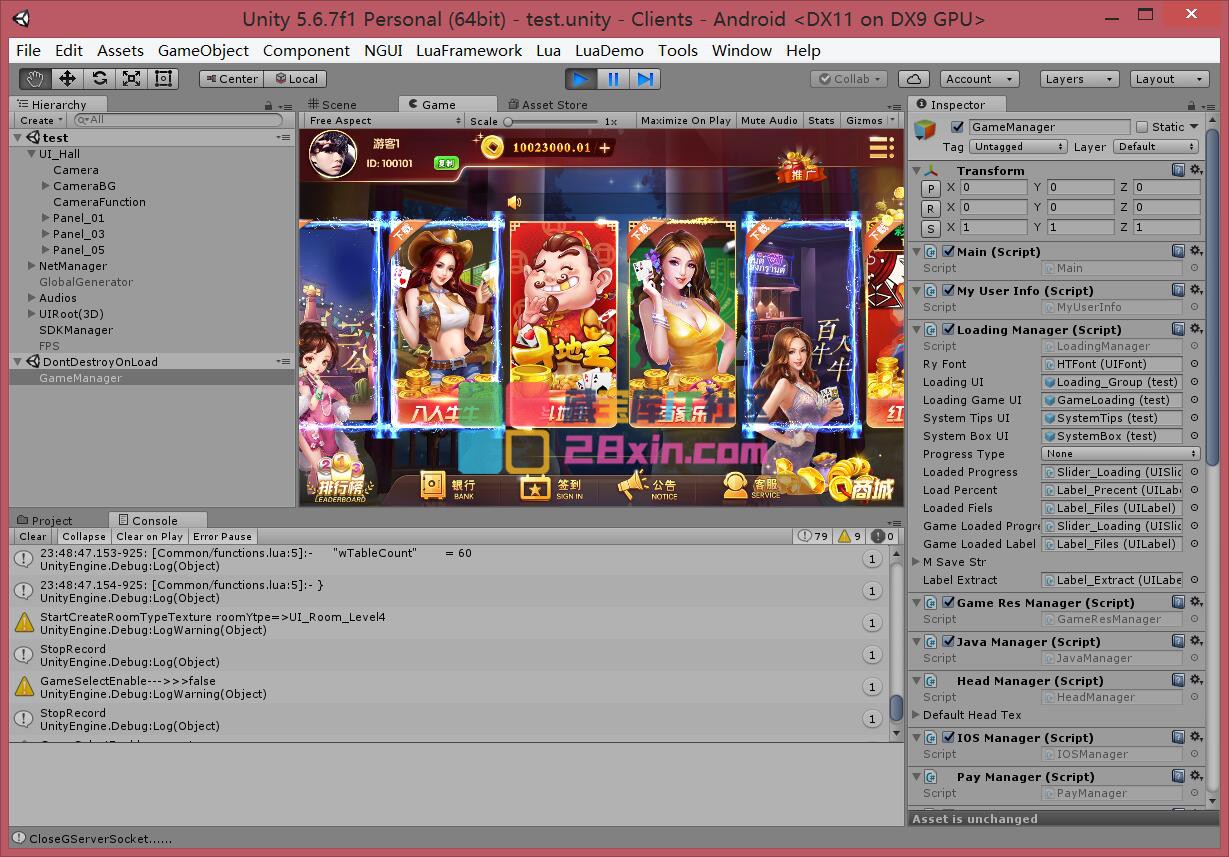Screen dimensions: 1229x857
Task: Open Loading Manager (Script) gear menu
Action: [1195, 330]
